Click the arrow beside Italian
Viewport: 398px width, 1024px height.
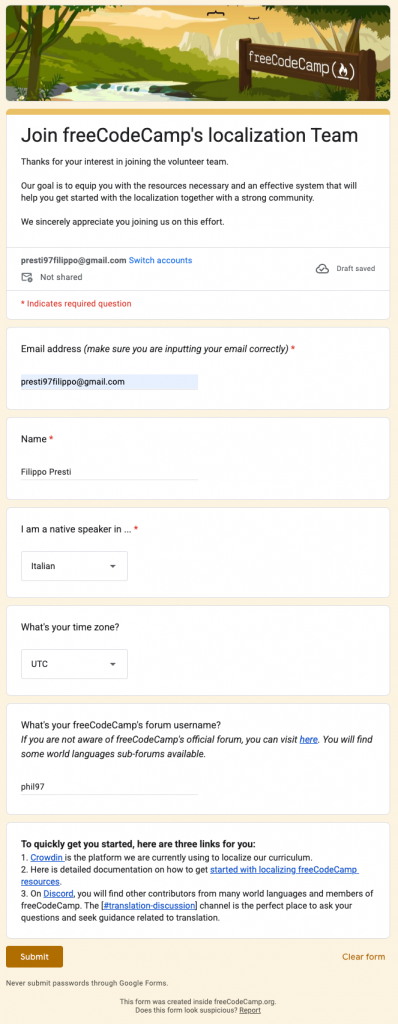point(112,566)
